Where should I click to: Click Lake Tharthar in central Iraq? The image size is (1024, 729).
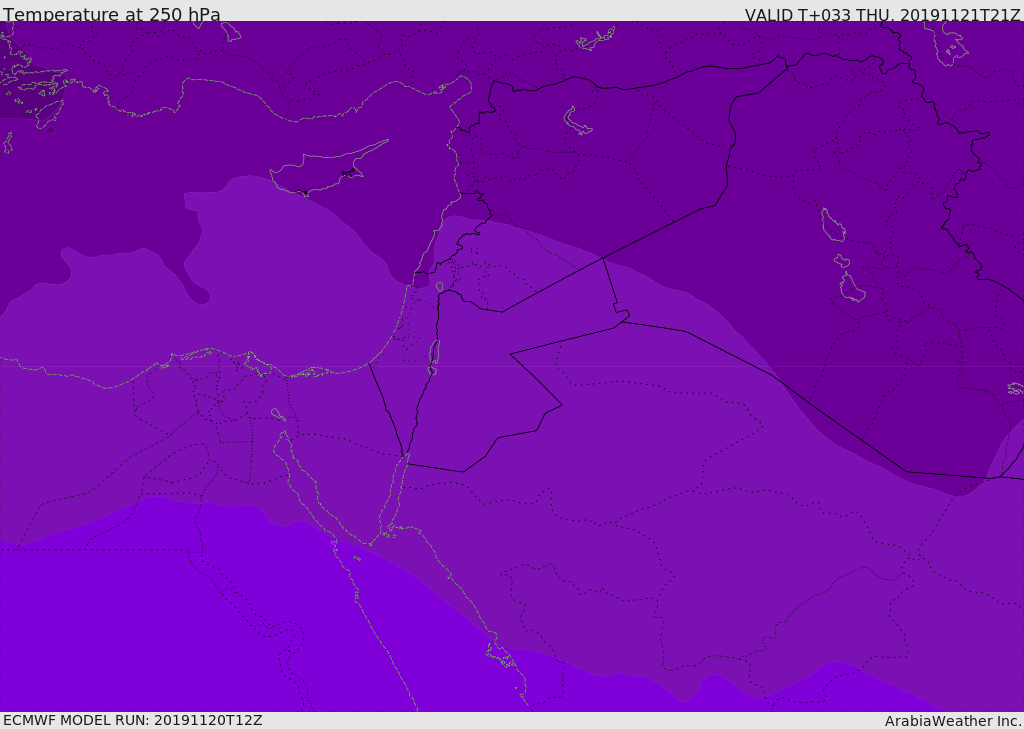tap(833, 225)
